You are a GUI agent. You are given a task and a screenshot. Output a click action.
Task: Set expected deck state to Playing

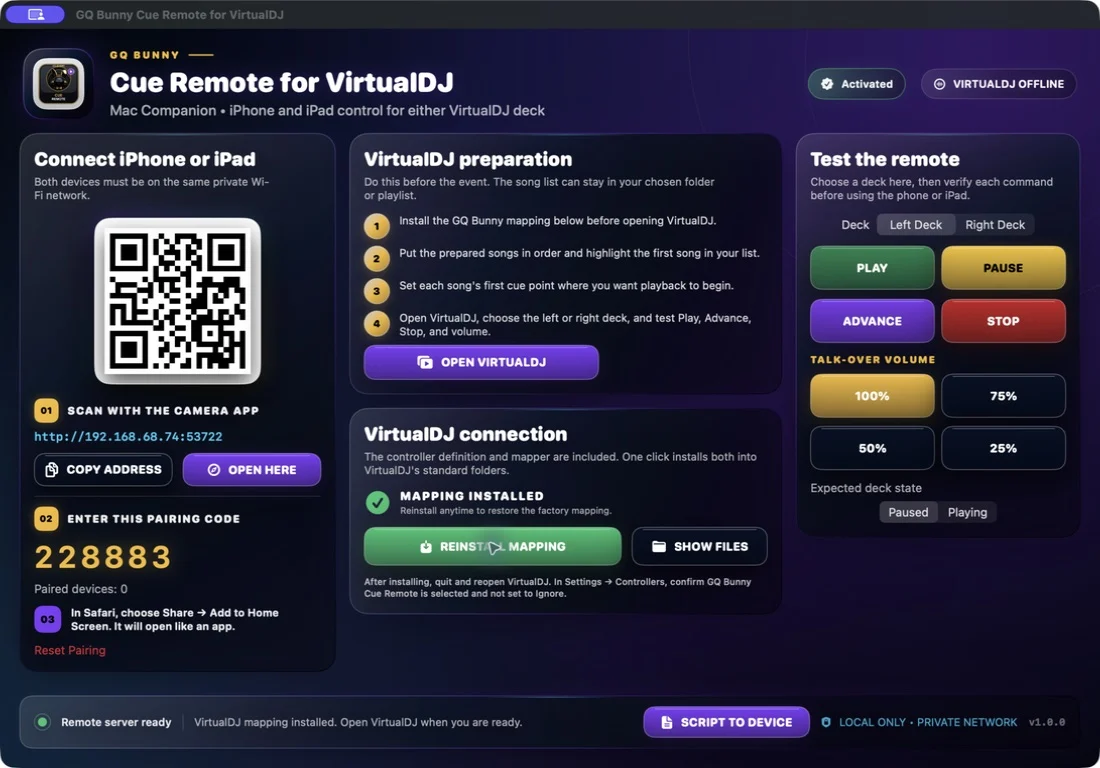tap(967, 513)
